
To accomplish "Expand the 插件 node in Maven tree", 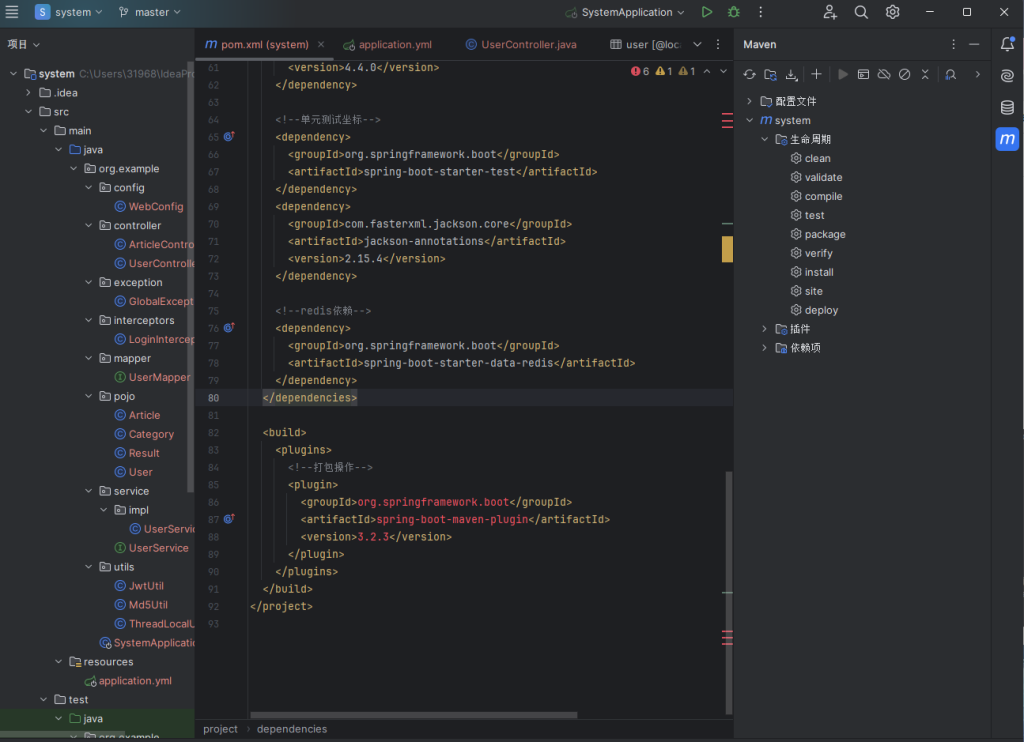I will (765, 329).
